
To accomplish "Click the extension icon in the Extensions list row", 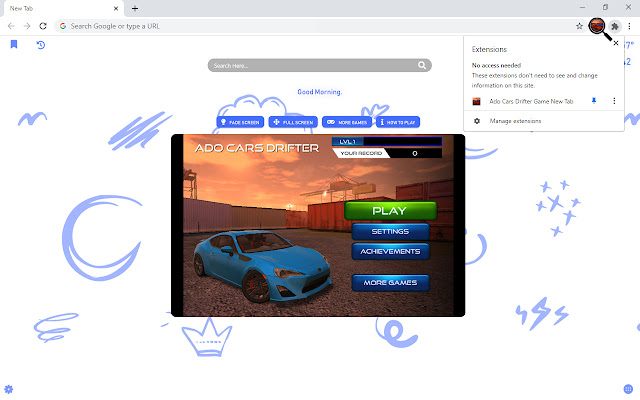I will pyautogui.click(x=476, y=101).
